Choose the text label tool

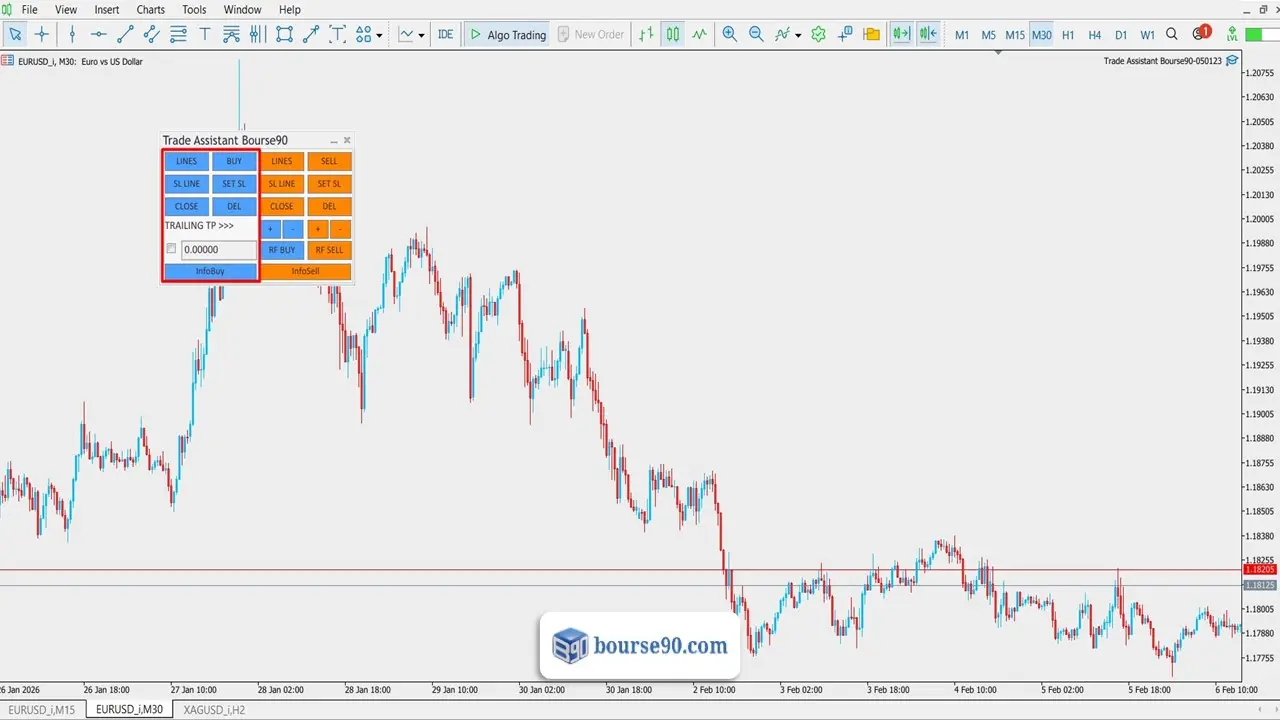[205, 34]
